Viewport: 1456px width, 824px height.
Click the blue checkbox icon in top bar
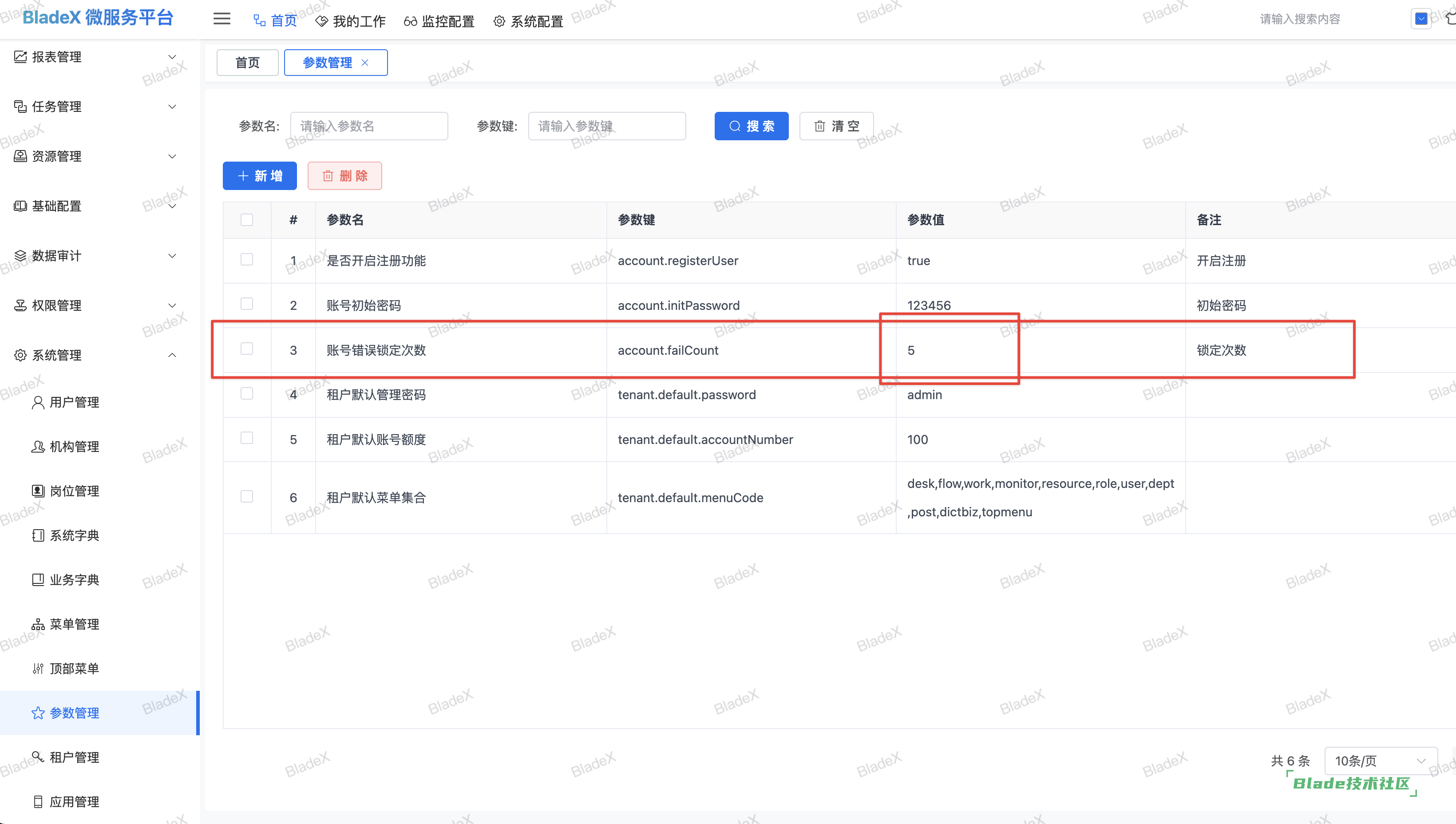click(x=1421, y=19)
